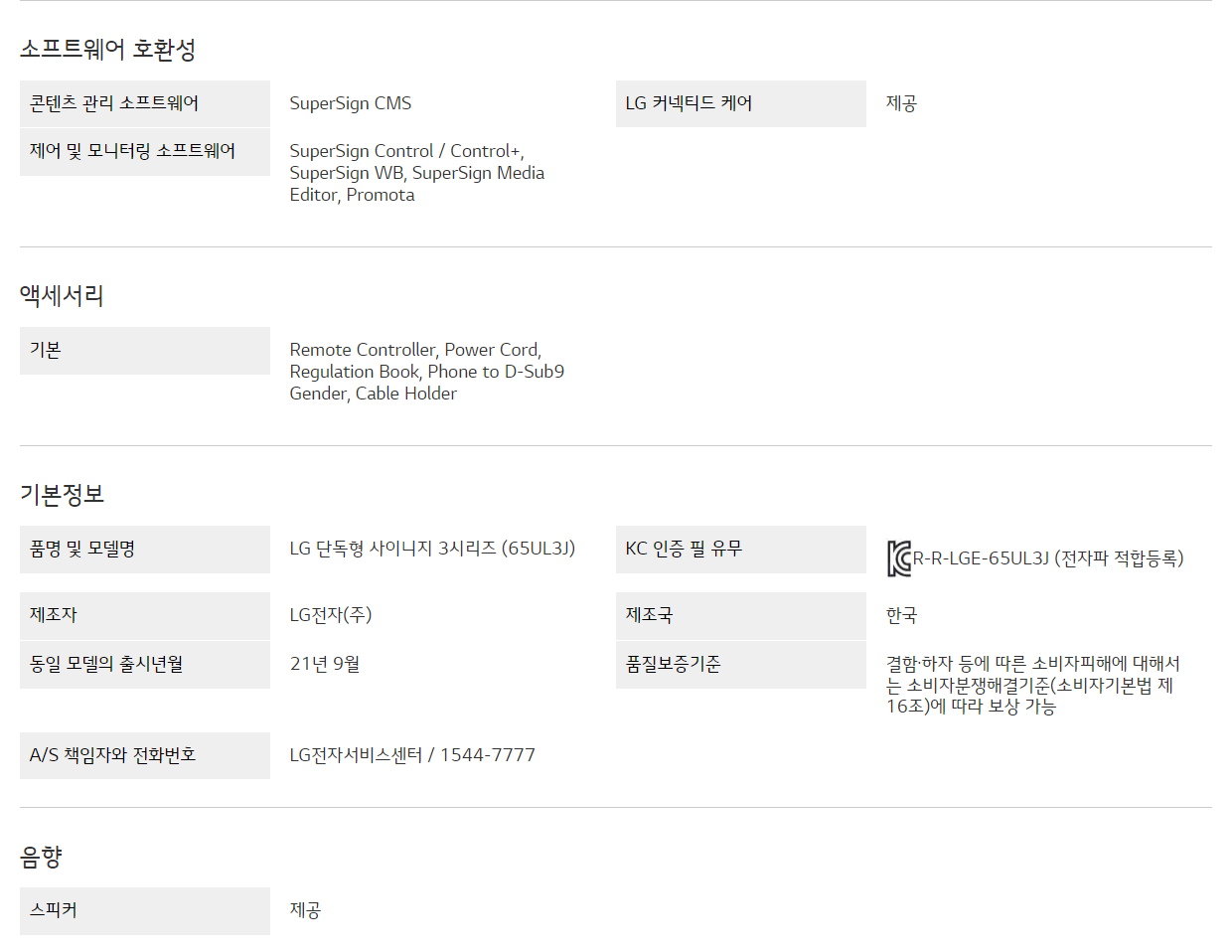Click the service center phone number 1544-7777
The height and width of the screenshot is (952, 1232).
tap(487, 755)
